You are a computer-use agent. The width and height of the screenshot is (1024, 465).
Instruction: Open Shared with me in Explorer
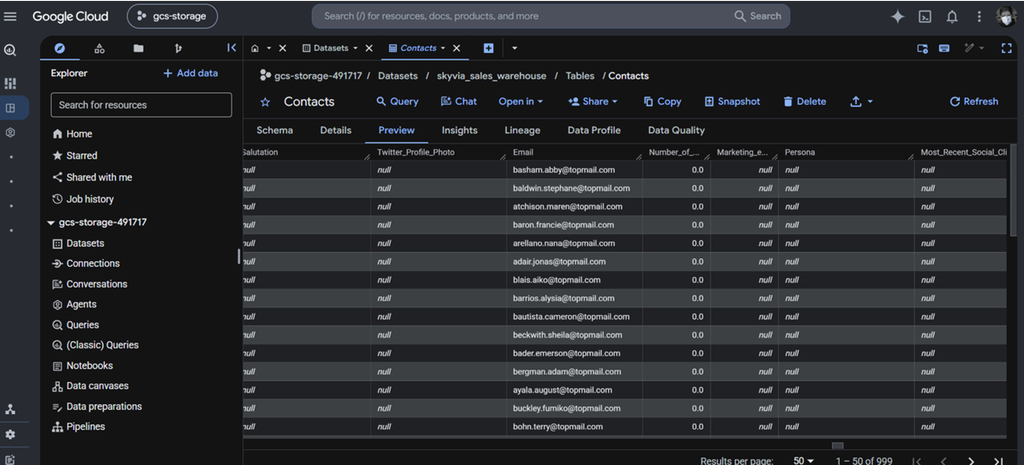tap(91, 178)
